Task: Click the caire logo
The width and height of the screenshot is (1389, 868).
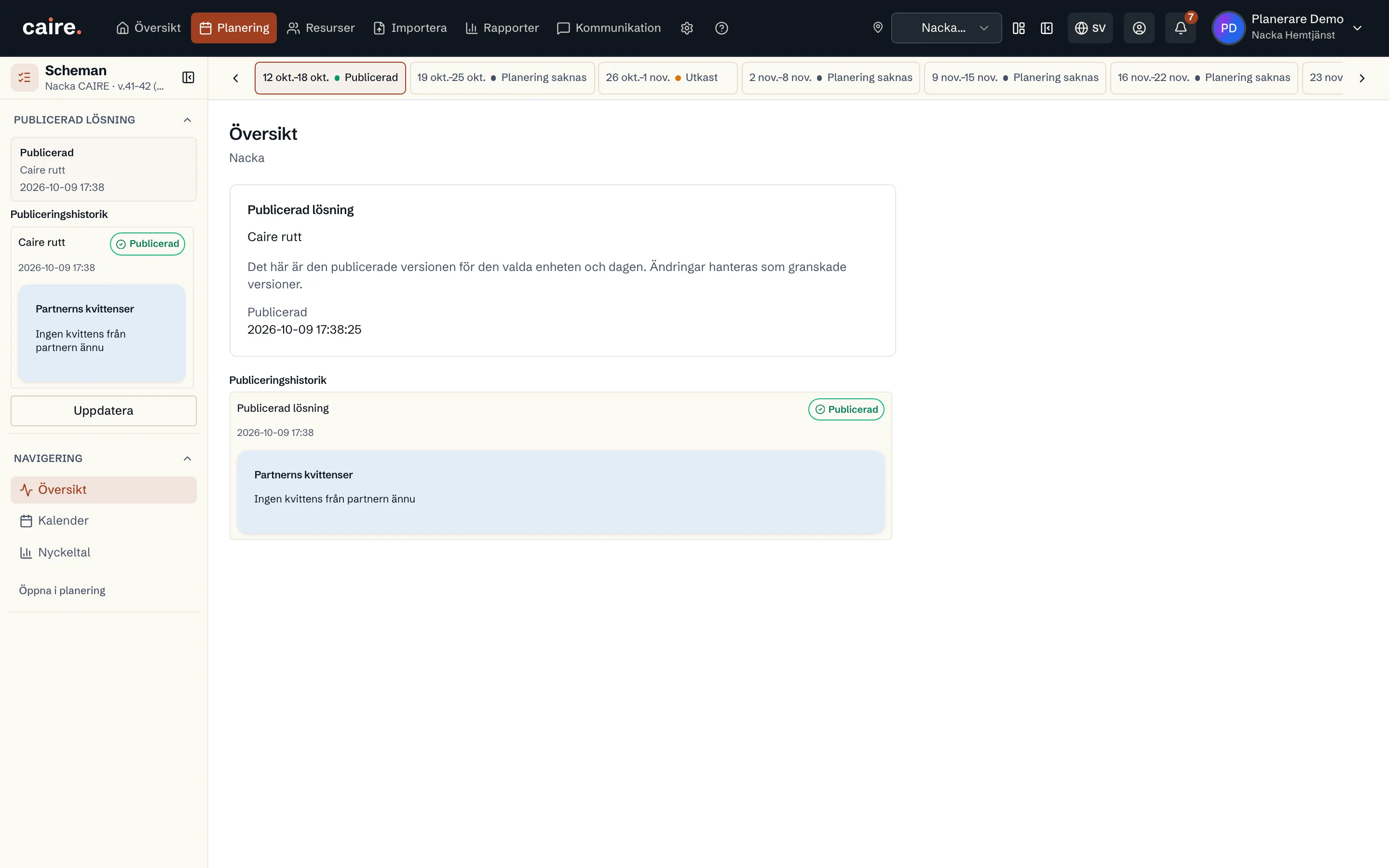Action: pos(52,27)
